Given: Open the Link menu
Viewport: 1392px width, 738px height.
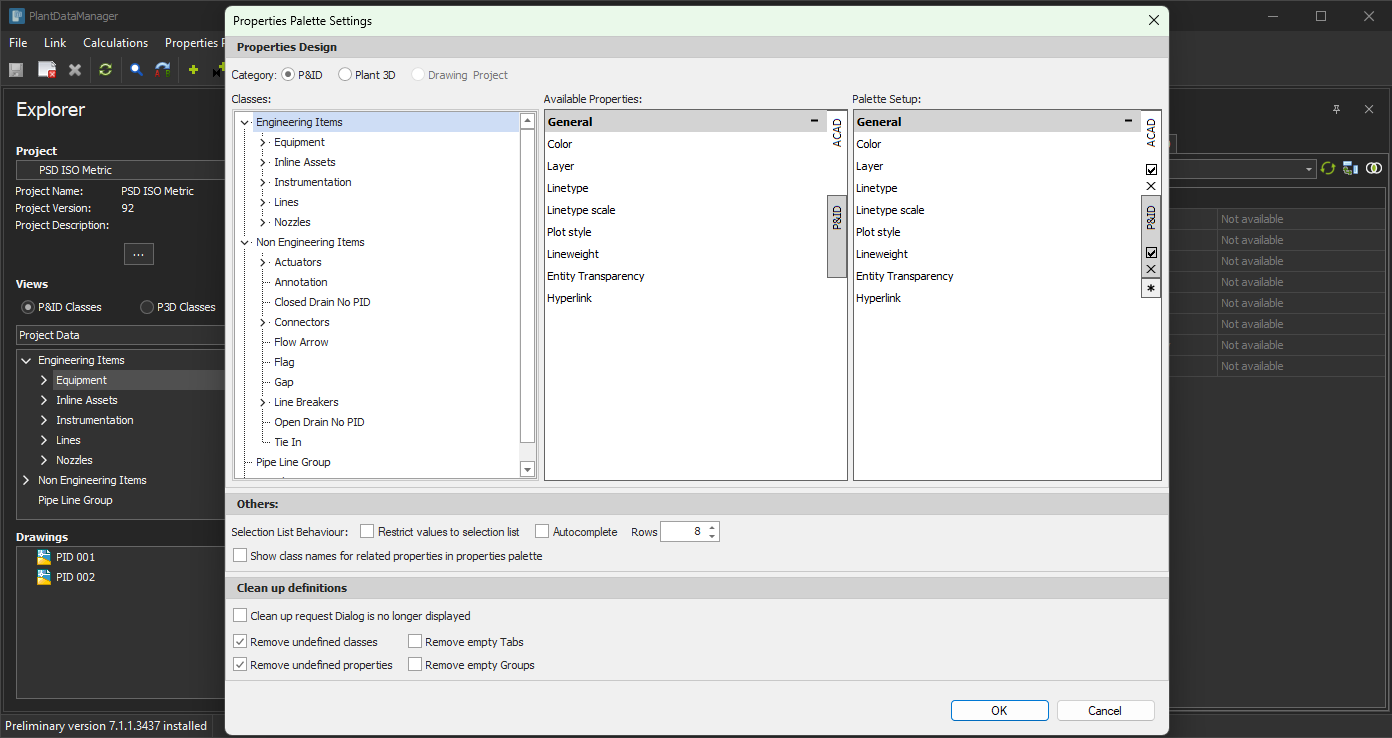Looking at the screenshot, I should pos(55,43).
